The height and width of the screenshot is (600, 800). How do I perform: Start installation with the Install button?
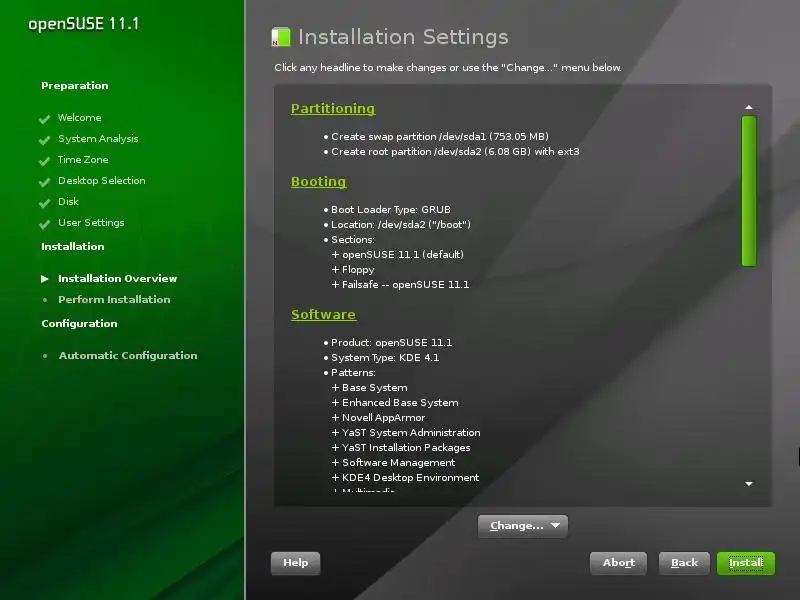(x=746, y=563)
